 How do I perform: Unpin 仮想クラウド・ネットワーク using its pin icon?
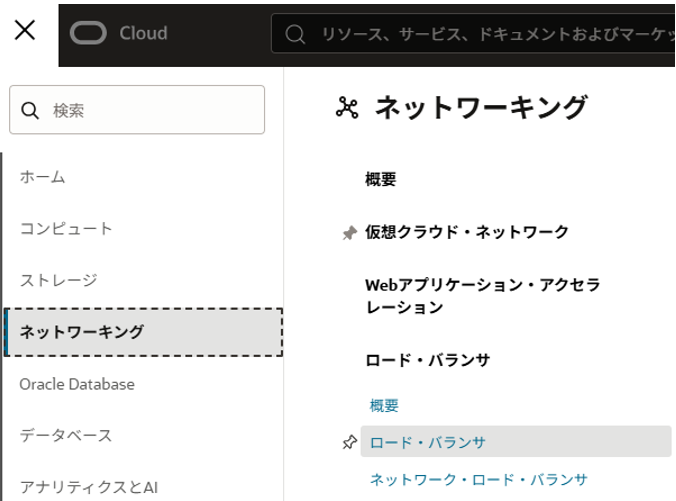[x=349, y=233]
